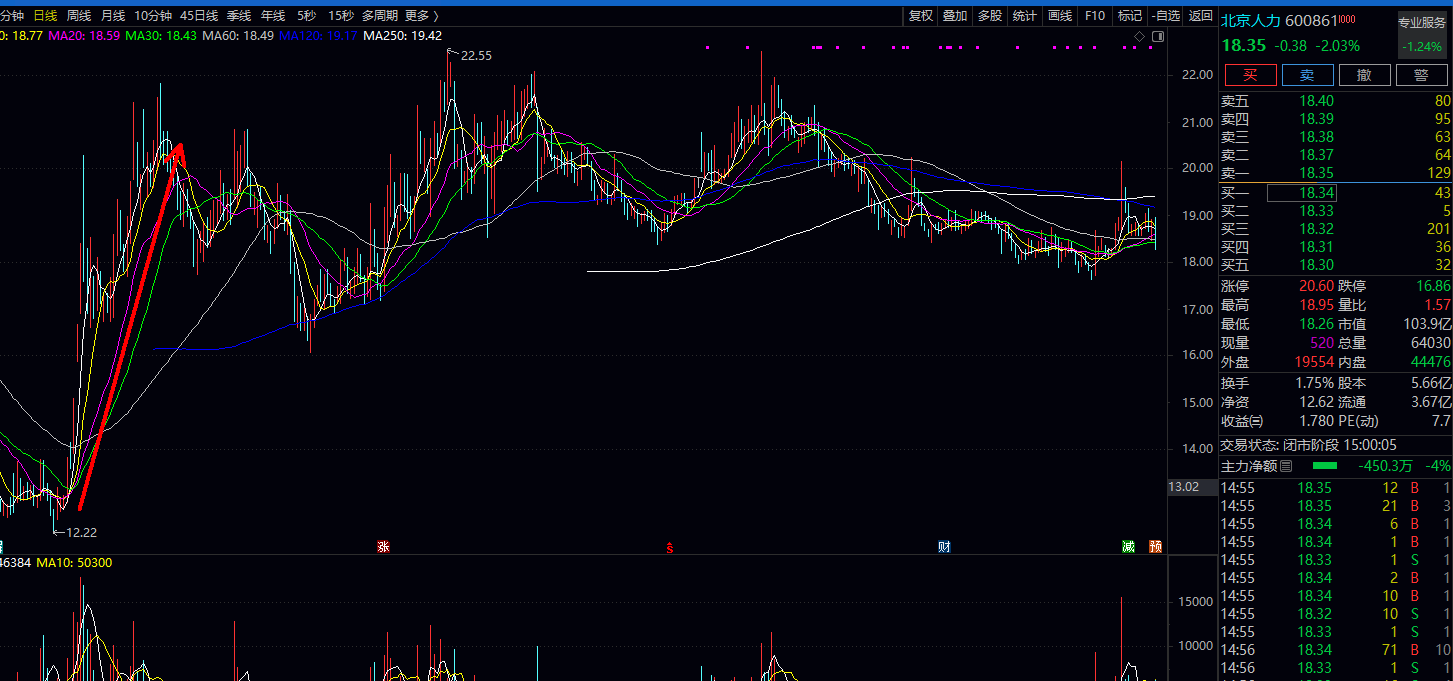The width and height of the screenshot is (1453, 681).
Task: Click the 警 alert button
Action: 1421,75
